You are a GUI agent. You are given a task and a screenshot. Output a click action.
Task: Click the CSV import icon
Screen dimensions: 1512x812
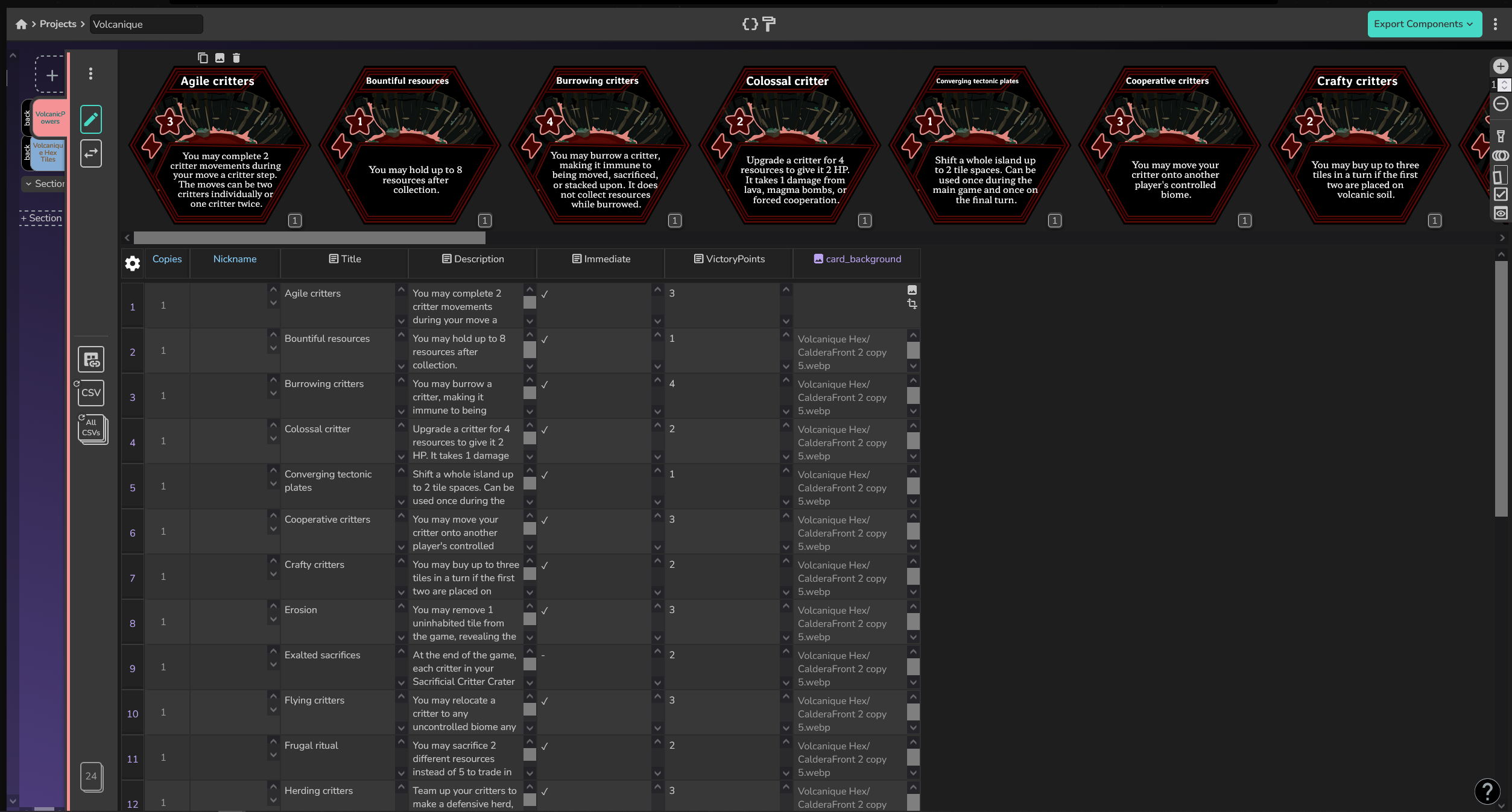click(x=91, y=393)
